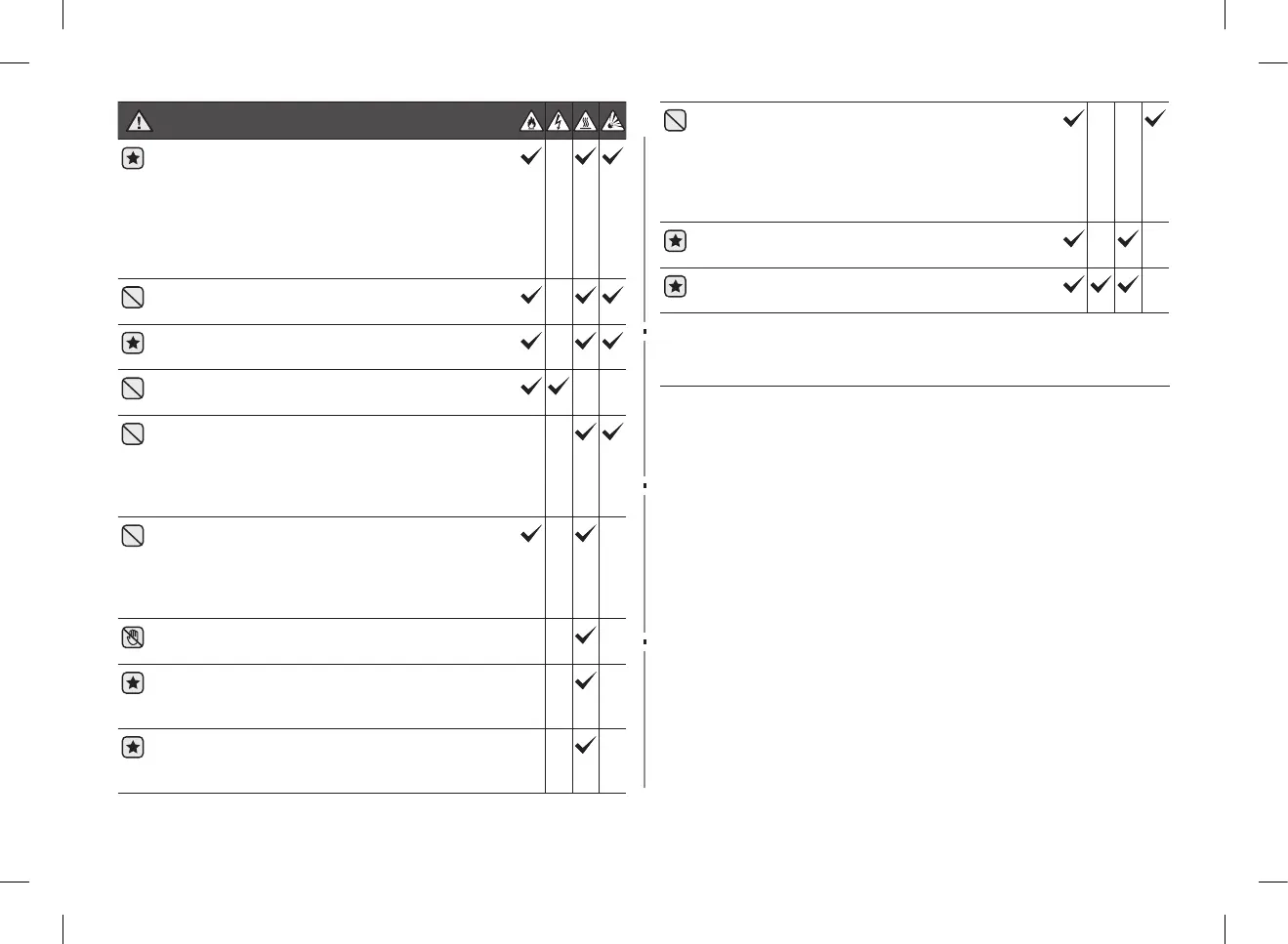
Task: Toggle middle checkmark in right table's three-check row
Action: [x=1101, y=286]
